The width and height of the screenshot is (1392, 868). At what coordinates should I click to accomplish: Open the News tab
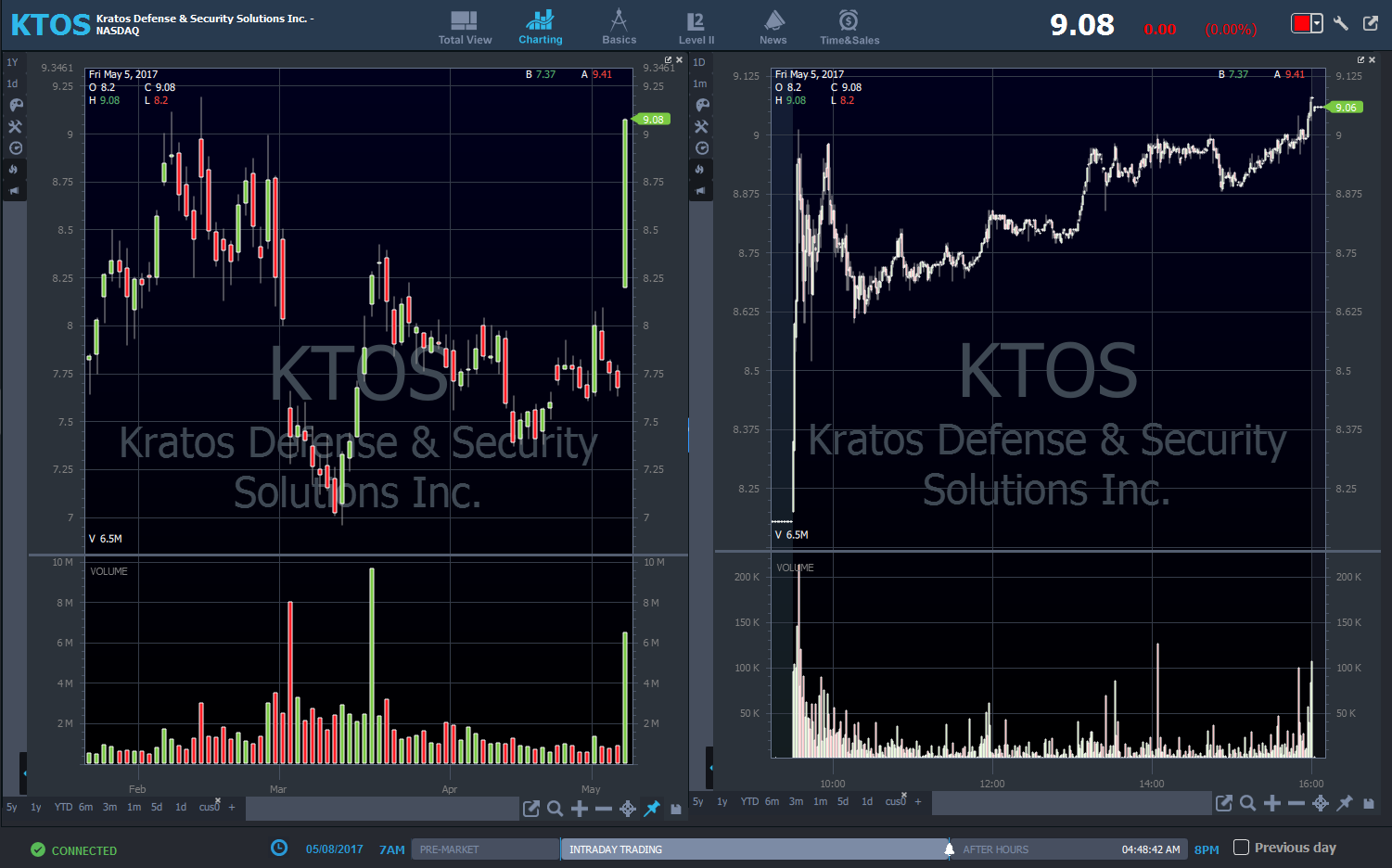tap(773, 27)
